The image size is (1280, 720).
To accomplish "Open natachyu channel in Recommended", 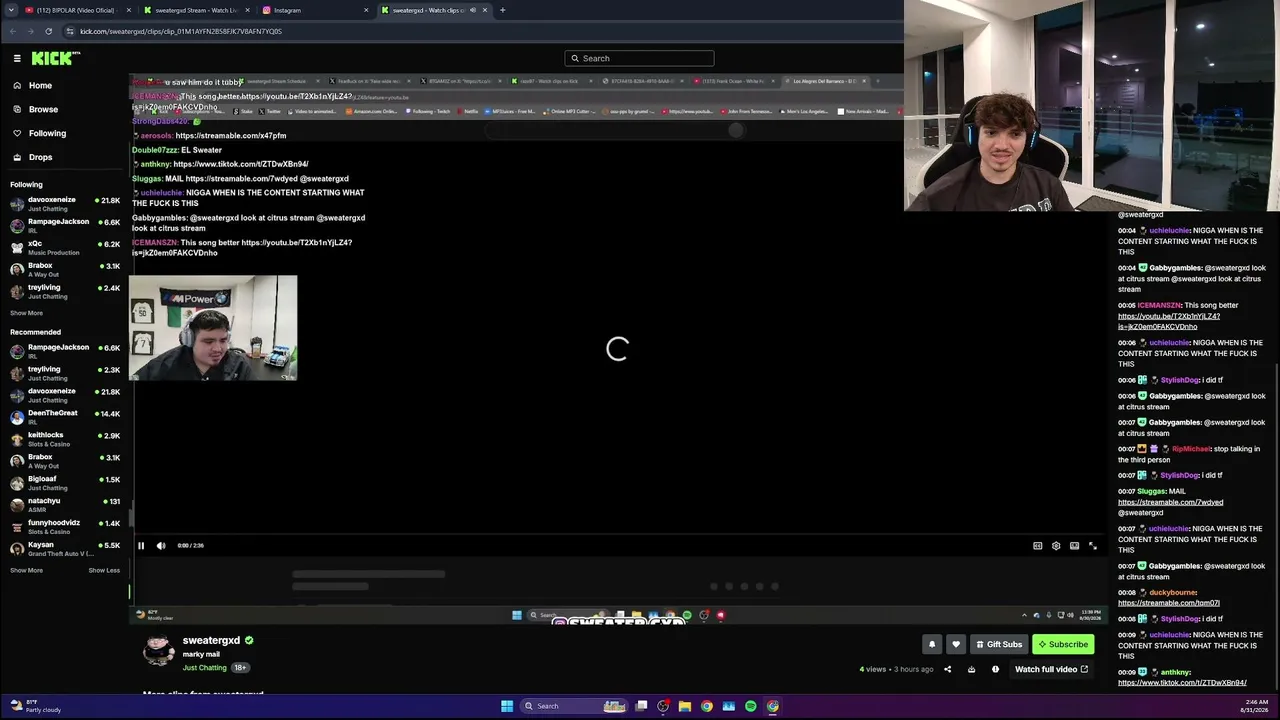I will (65, 504).
